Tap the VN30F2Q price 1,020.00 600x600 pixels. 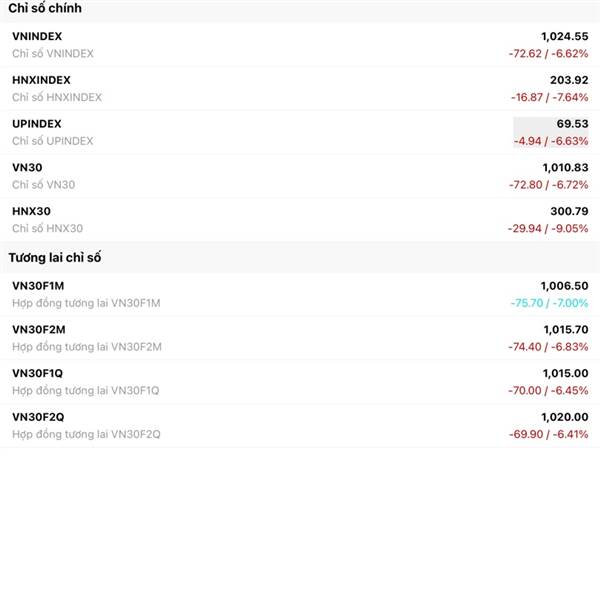pyautogui.click(x=564, y=417)
